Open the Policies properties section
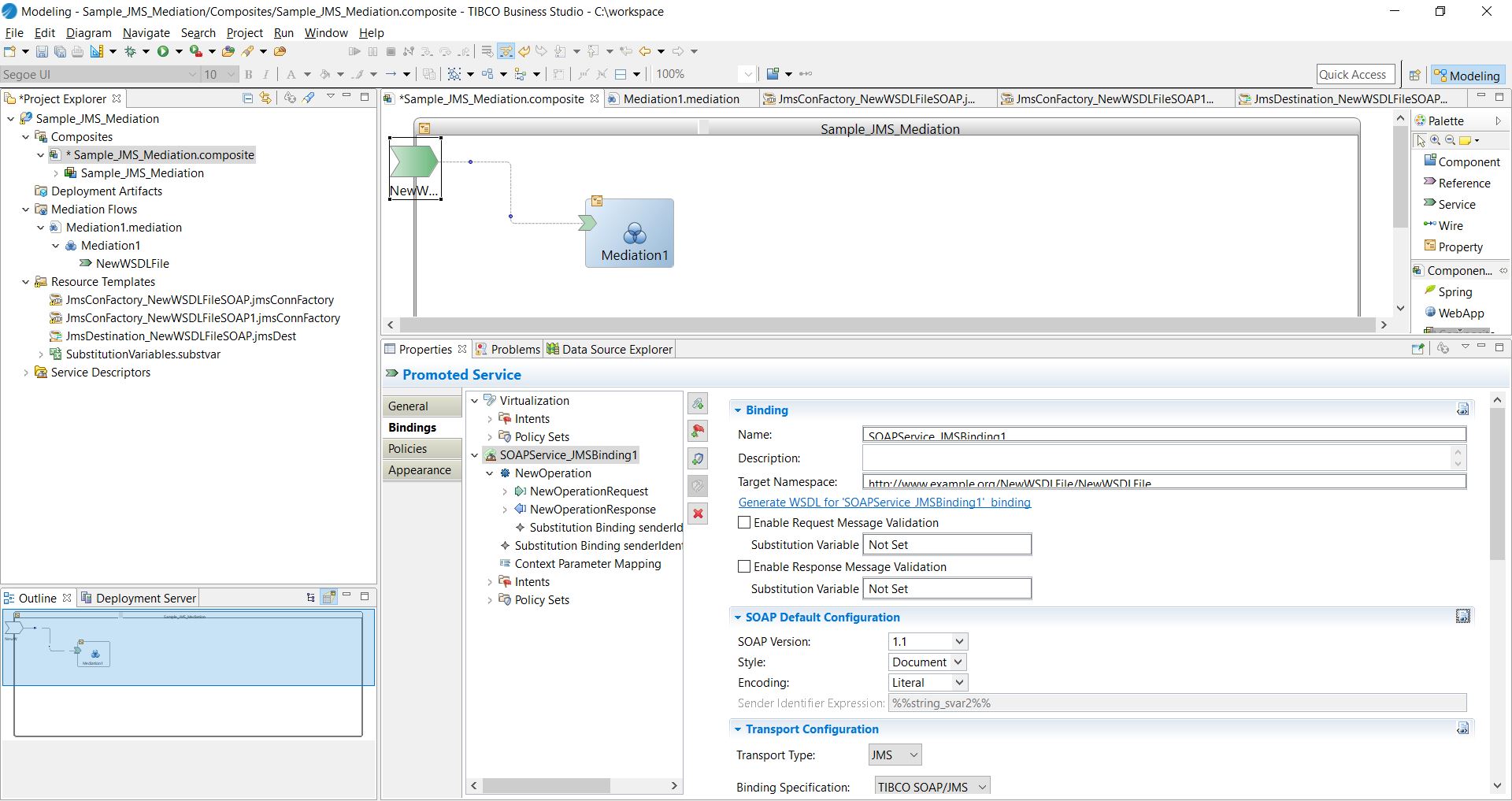Image resolution: width=1512 pixels, height=801 pixels. click(408, 448)
